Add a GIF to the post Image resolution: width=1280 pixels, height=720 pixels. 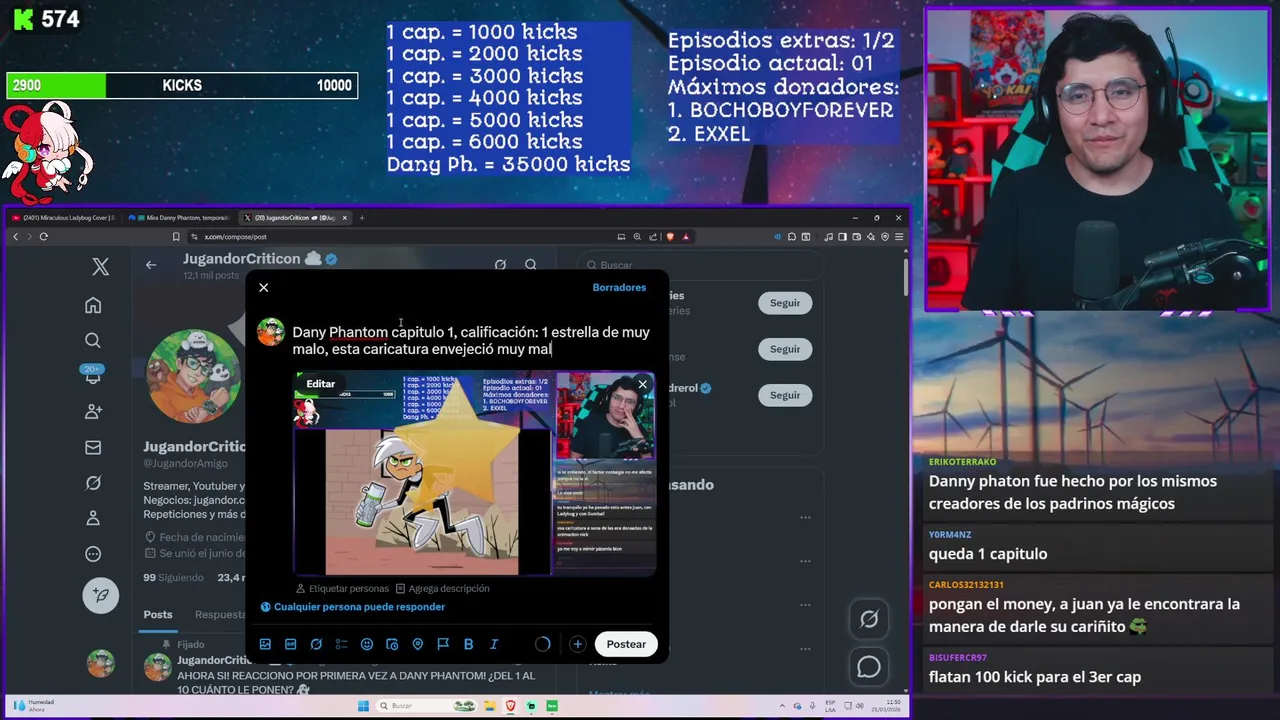[x=290, y=645]
